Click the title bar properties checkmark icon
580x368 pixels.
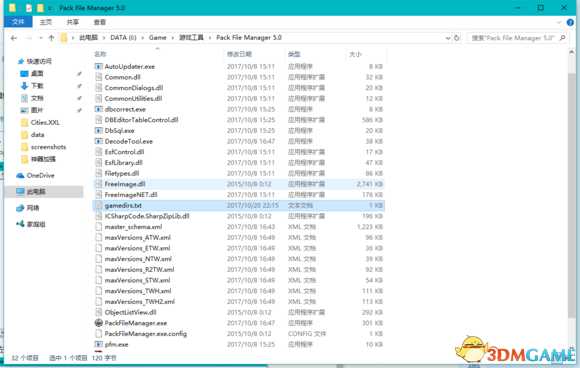(28, 8)
